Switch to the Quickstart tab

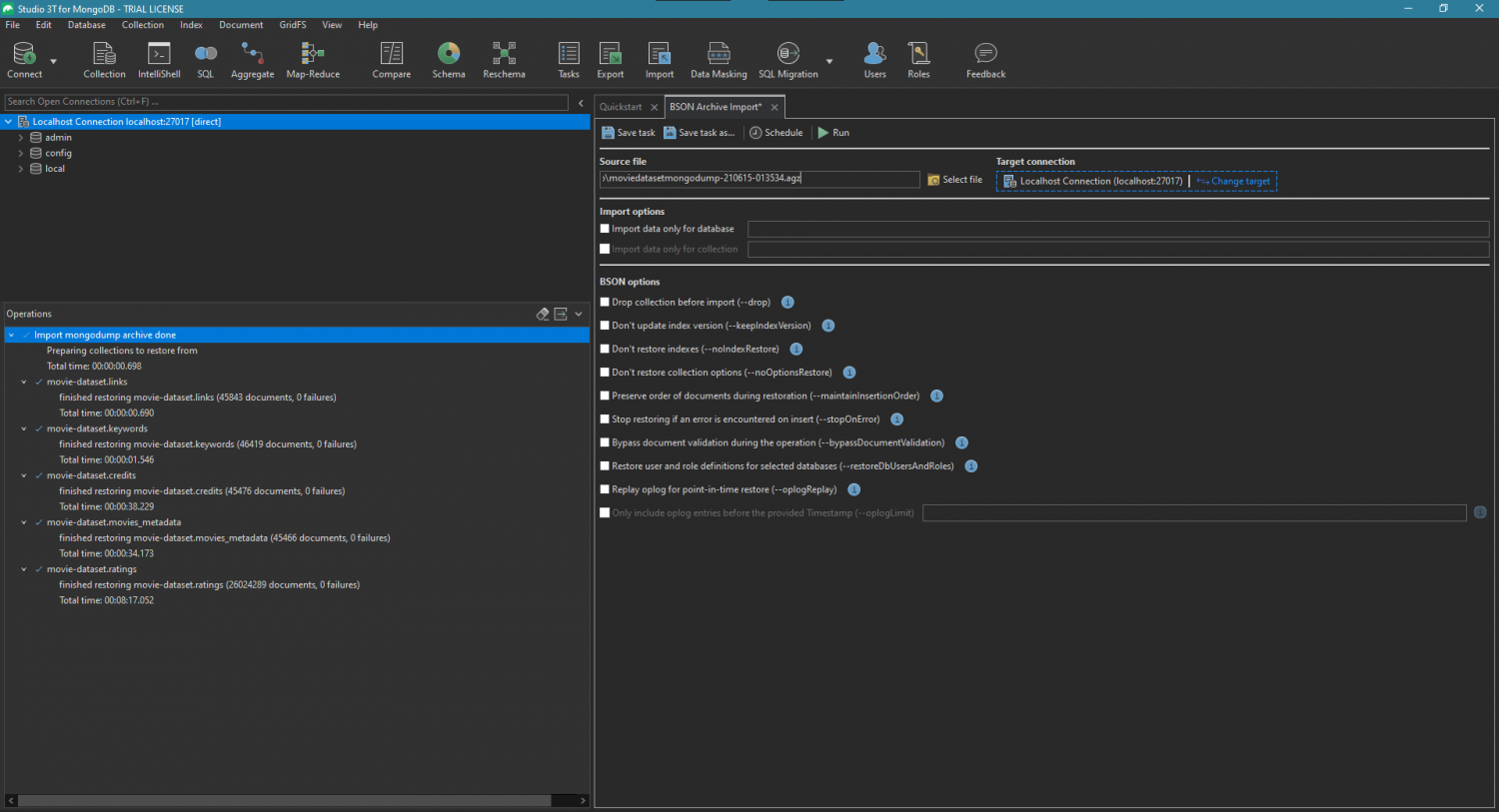[x=621, y=107]
